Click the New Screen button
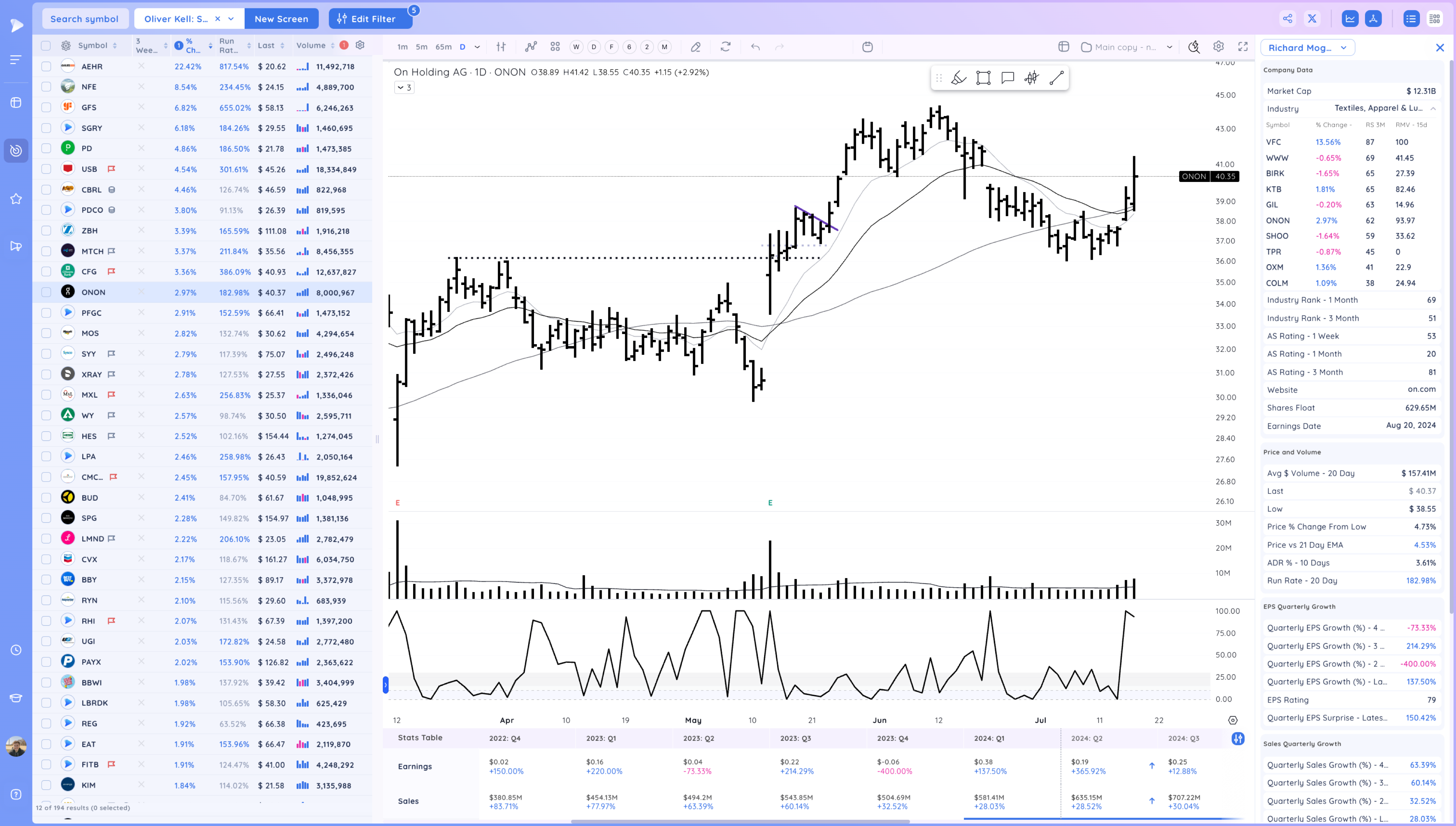 [281, 19]
